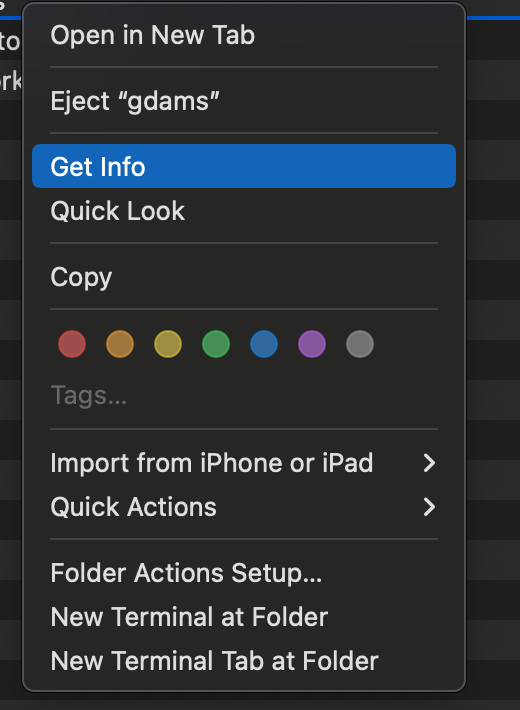Select Eject "gdams" from menu
The height and width of the screenshot is (710, 520).
(x=244, y=101)
